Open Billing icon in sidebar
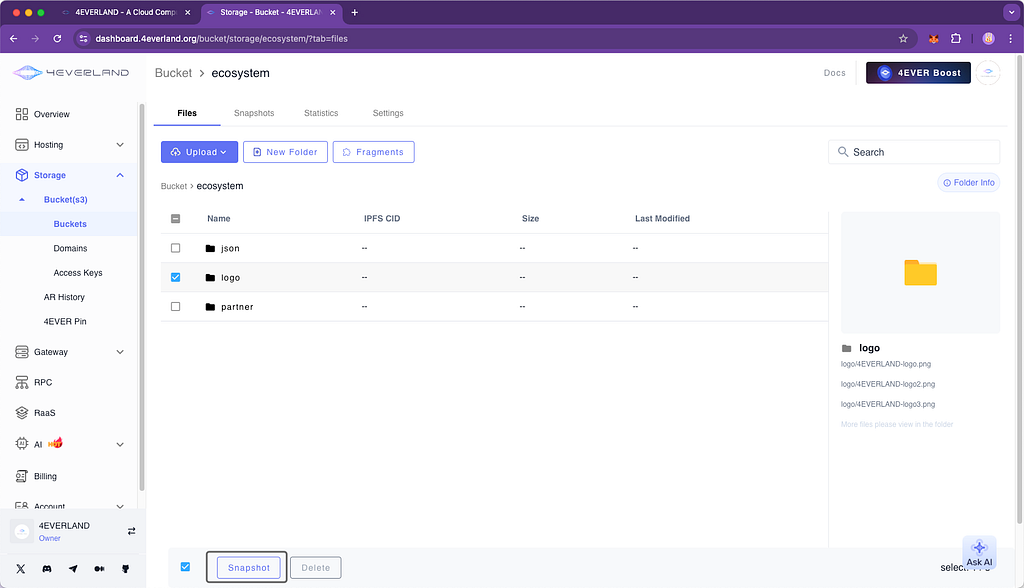This screenshot has height=588, width=1024. click(22, 476)
